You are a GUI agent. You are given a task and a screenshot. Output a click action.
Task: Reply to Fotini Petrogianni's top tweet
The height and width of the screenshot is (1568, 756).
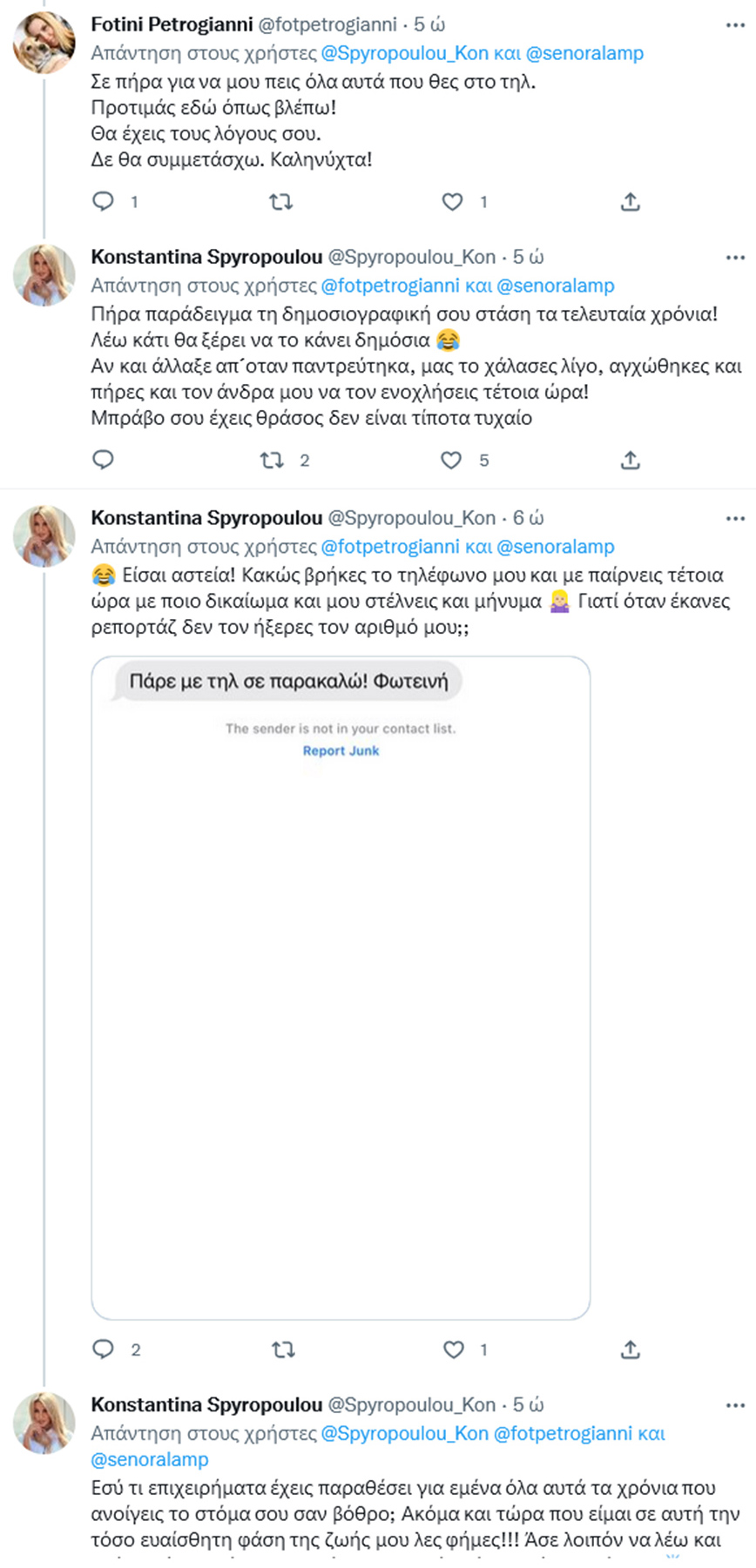click(104, 202)
